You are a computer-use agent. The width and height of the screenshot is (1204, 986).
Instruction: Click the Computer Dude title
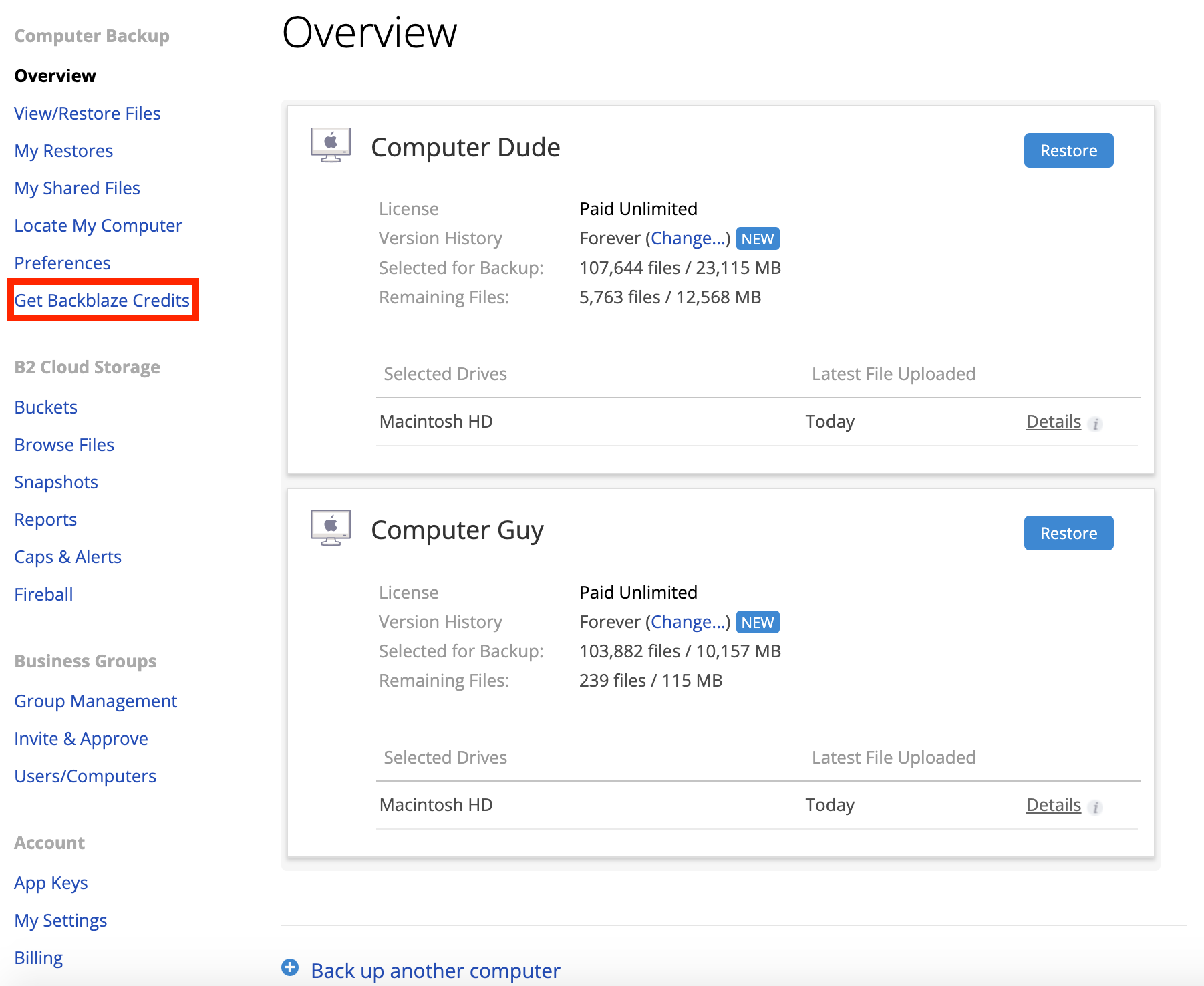[466, 148]
